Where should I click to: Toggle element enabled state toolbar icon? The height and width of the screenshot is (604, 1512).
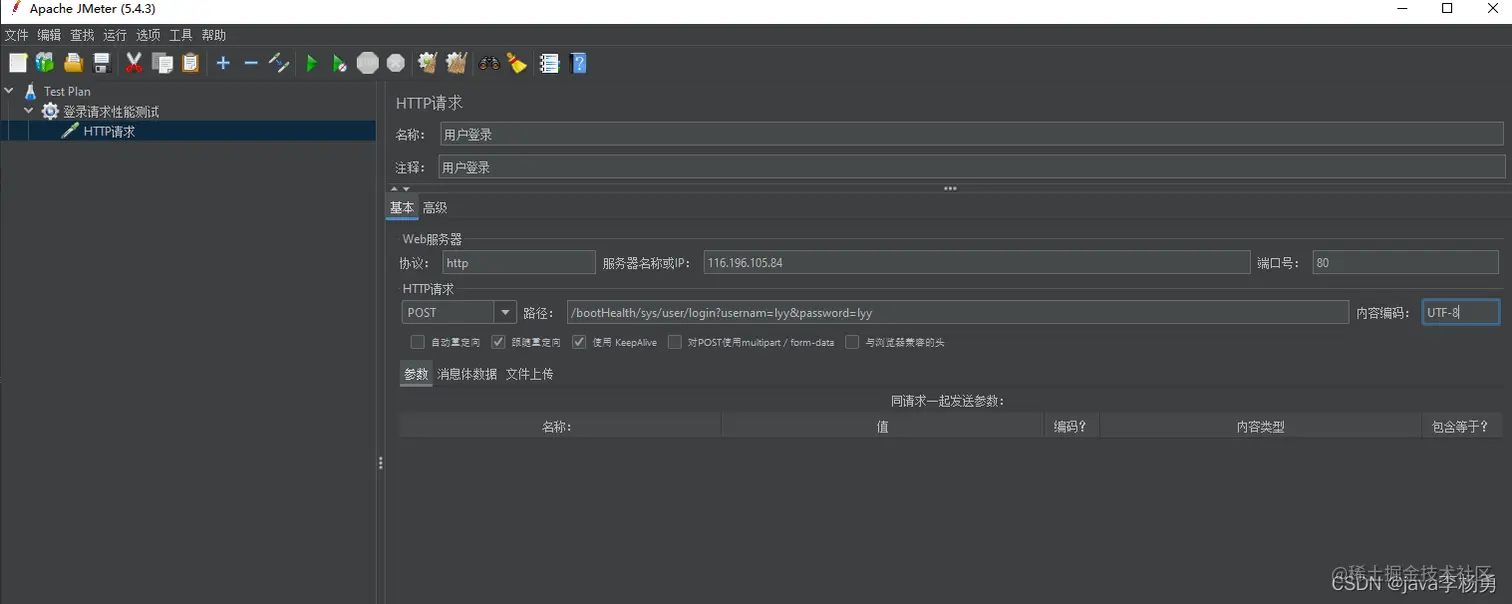pos(279,63)
